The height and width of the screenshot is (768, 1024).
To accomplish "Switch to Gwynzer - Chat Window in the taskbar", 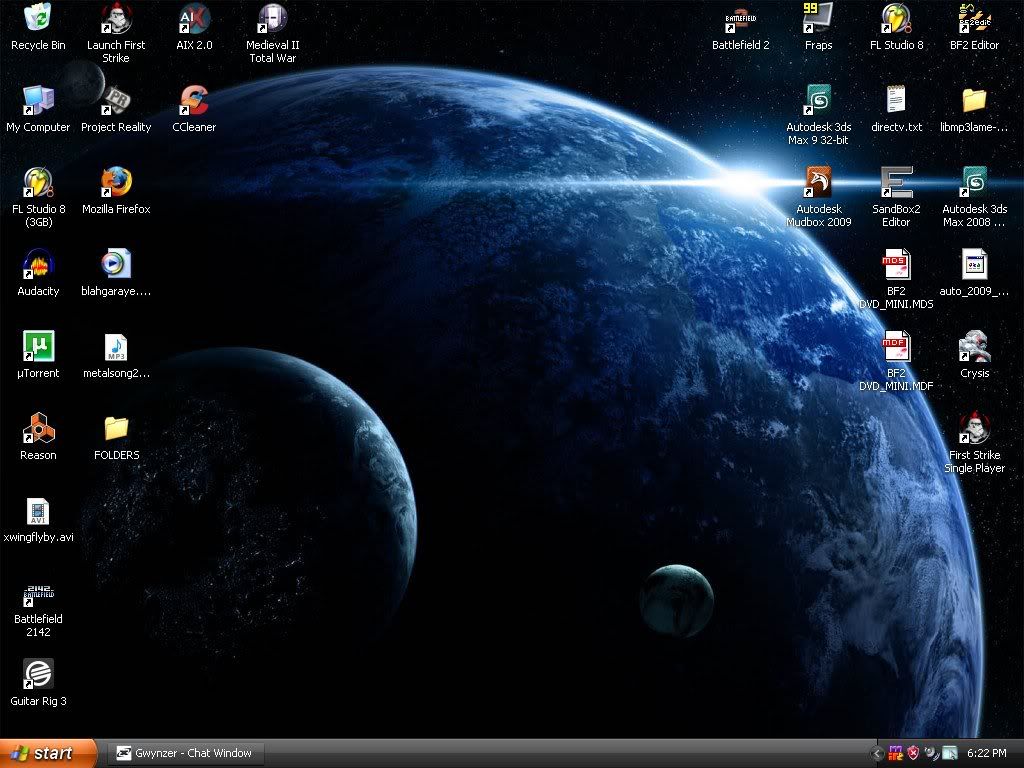I will pyautogui.click(x=185, y=753).
